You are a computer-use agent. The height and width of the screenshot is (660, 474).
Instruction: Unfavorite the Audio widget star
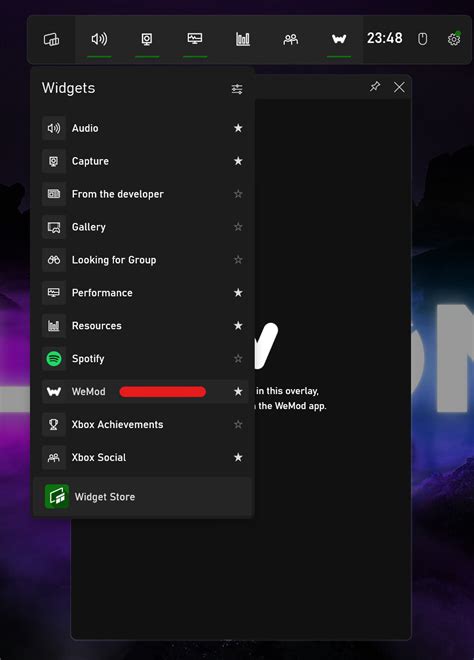pos(238,128)
